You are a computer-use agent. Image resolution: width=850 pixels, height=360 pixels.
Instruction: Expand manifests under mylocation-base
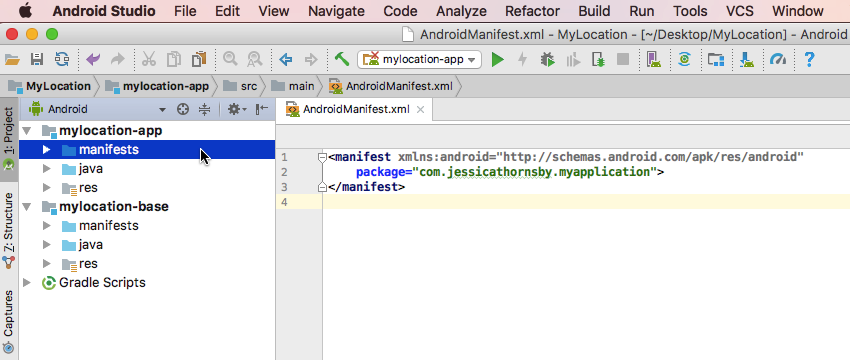pos(47,226)
